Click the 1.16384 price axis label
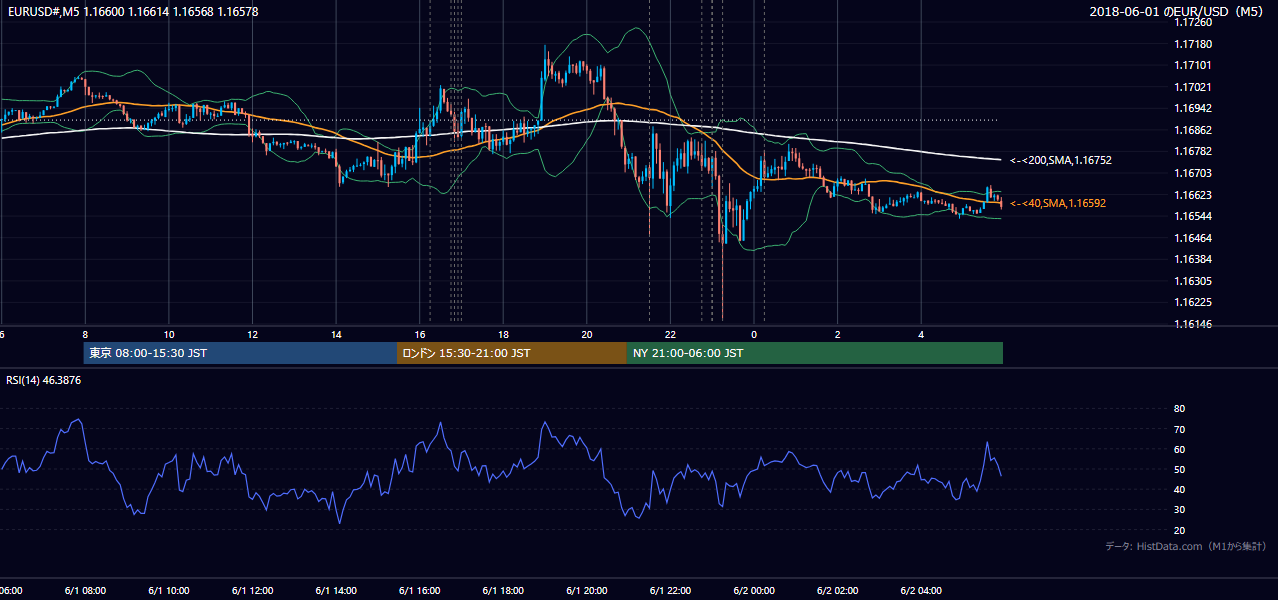Screen dimensions: 1278x600 tap(1194, 259)
